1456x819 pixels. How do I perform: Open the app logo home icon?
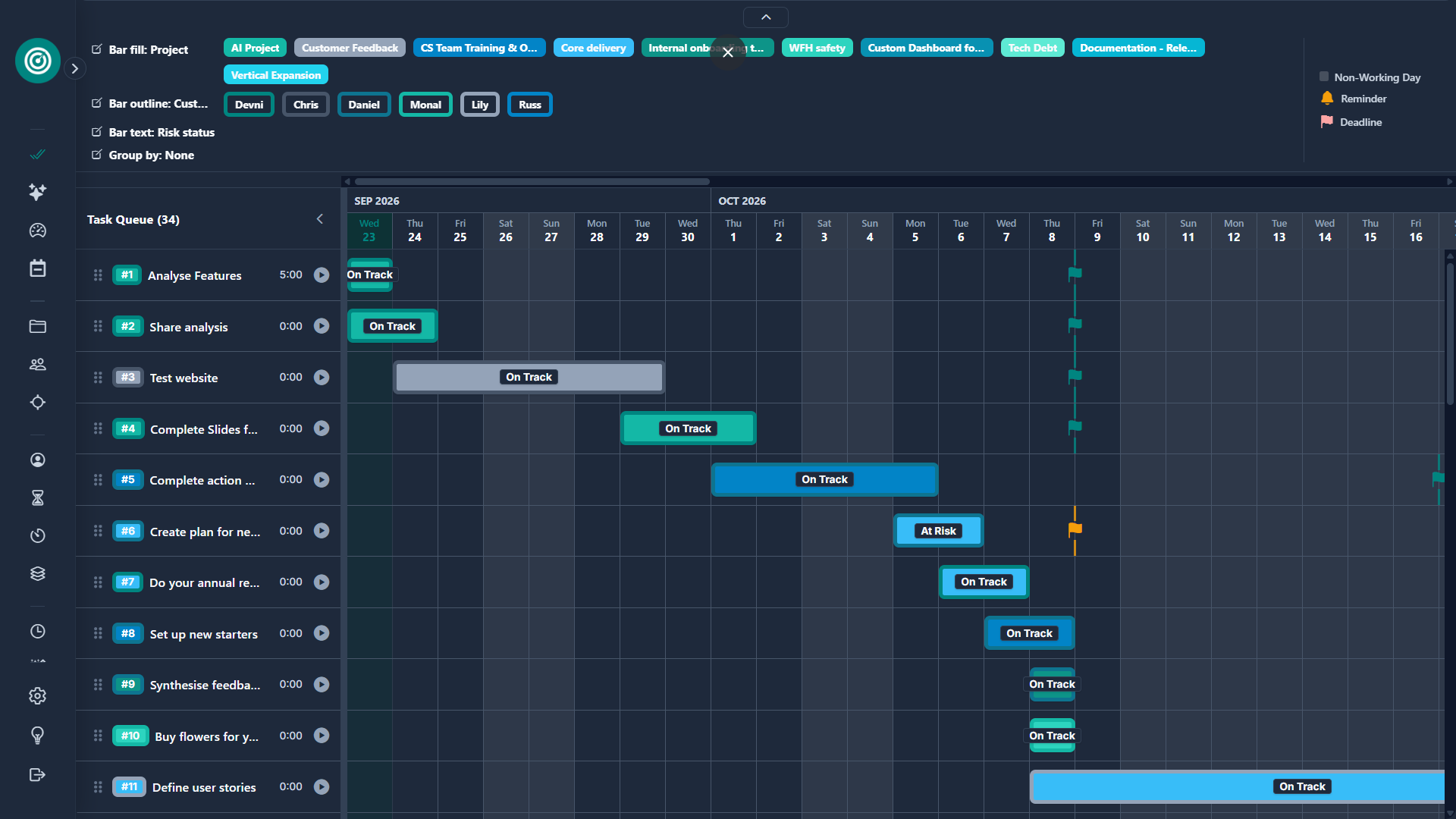38,61
